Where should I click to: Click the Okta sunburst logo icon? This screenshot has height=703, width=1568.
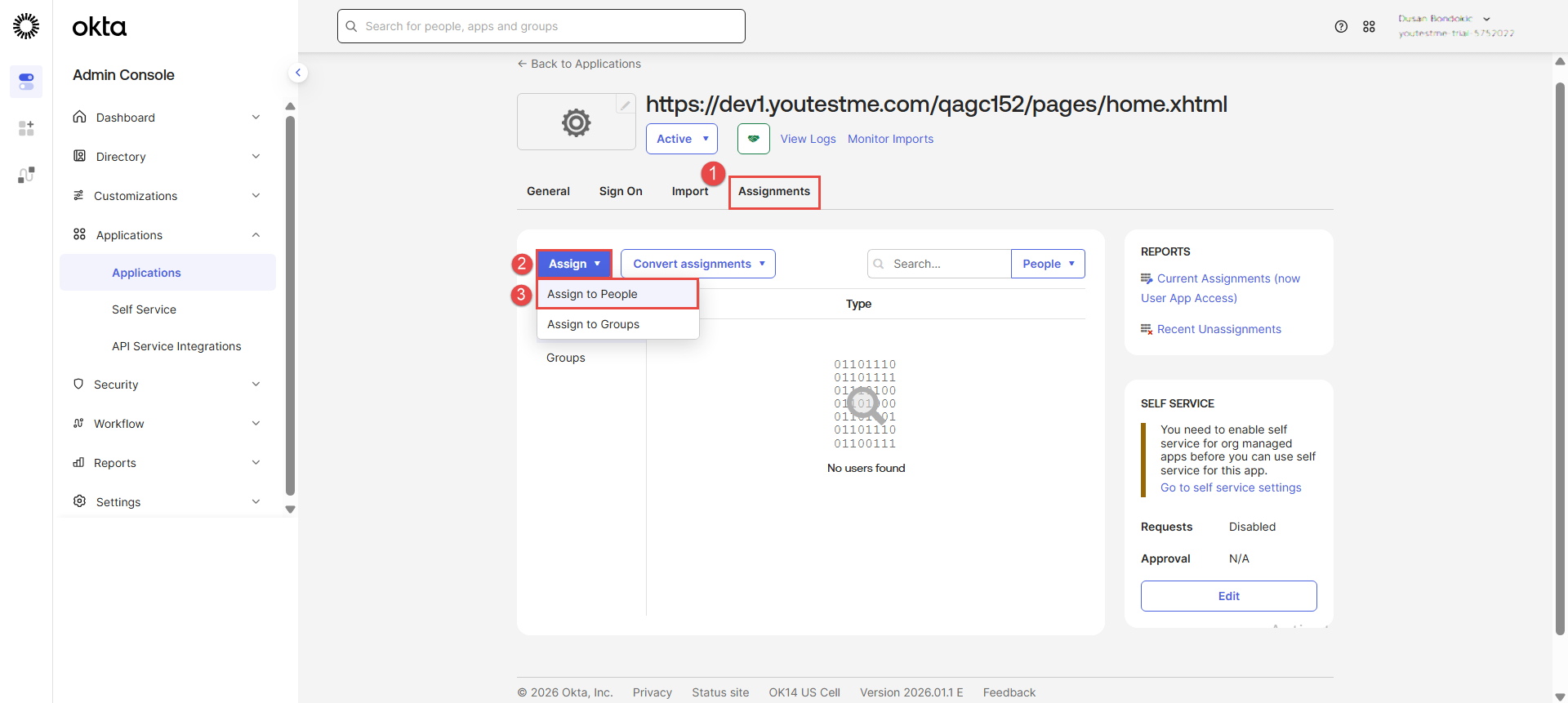coord(26,26)
